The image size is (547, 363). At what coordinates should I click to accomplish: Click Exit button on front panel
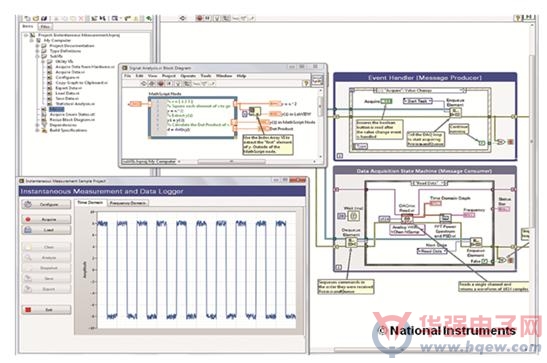[46, 310]
